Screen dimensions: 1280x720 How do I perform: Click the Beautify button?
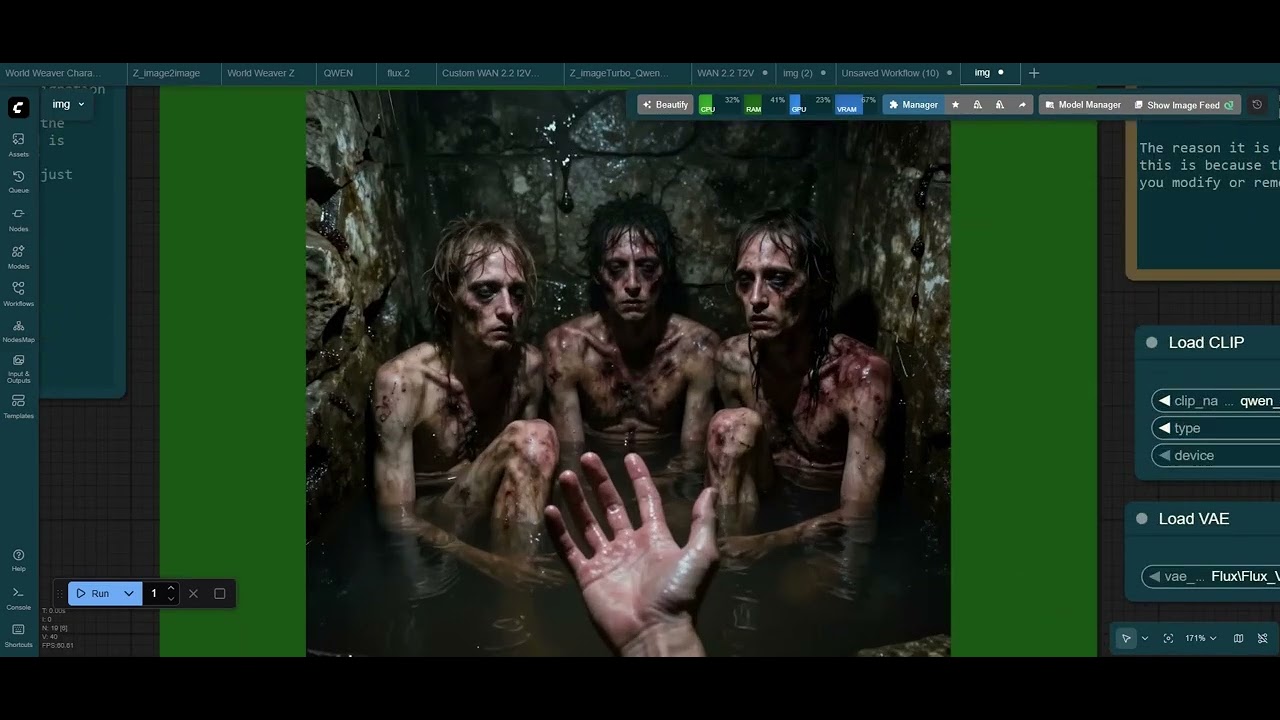(665, 105)
